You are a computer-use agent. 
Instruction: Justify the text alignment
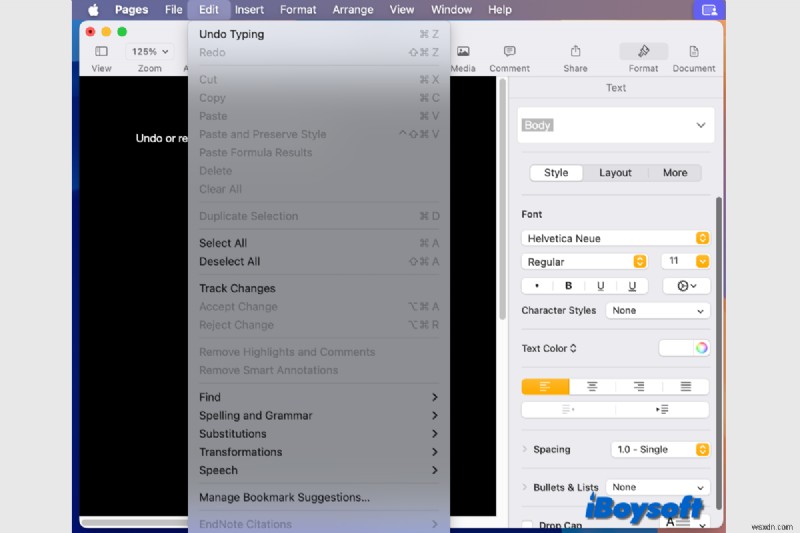click(686, 387)
